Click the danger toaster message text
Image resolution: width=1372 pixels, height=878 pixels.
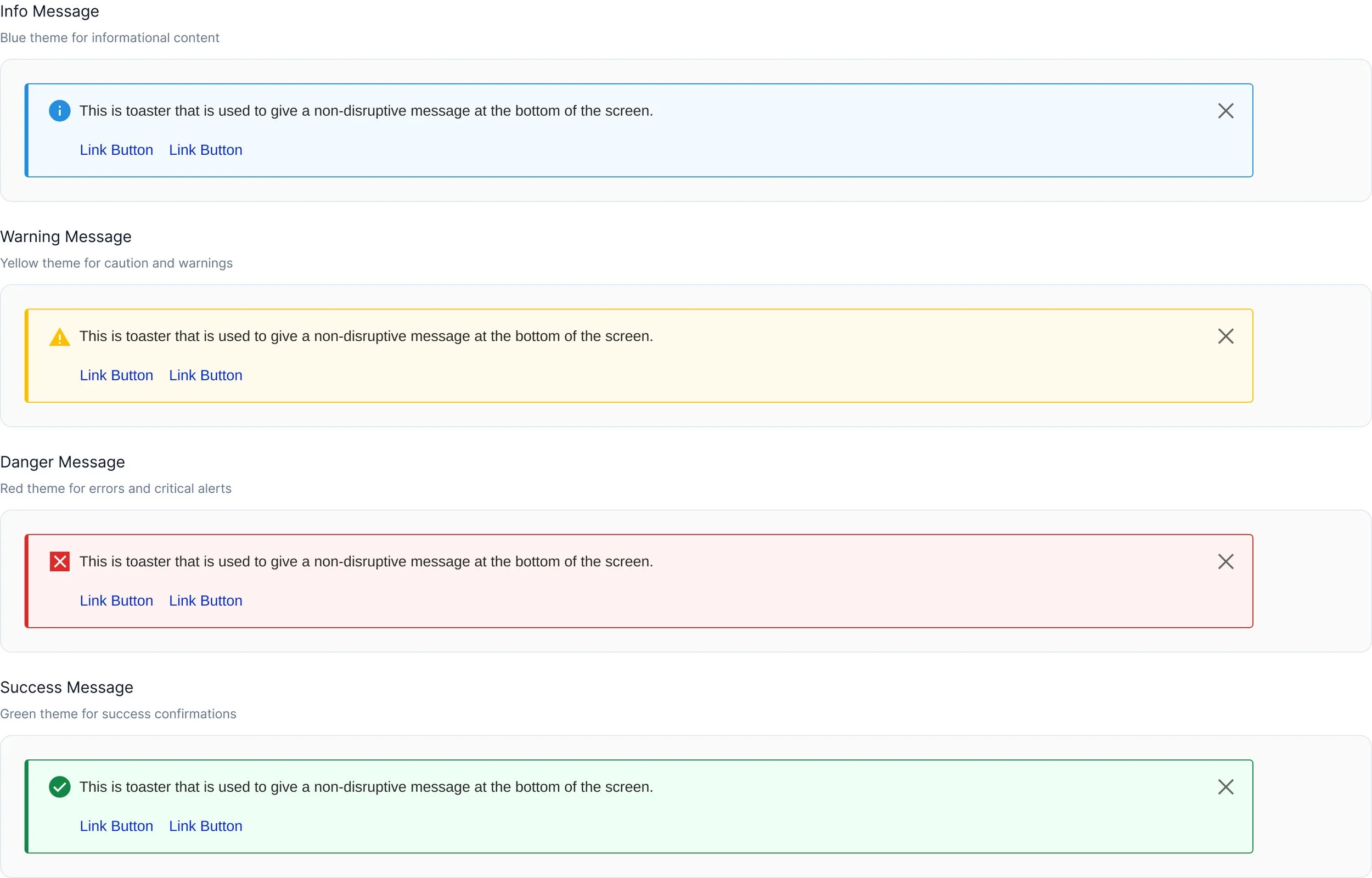366,561
